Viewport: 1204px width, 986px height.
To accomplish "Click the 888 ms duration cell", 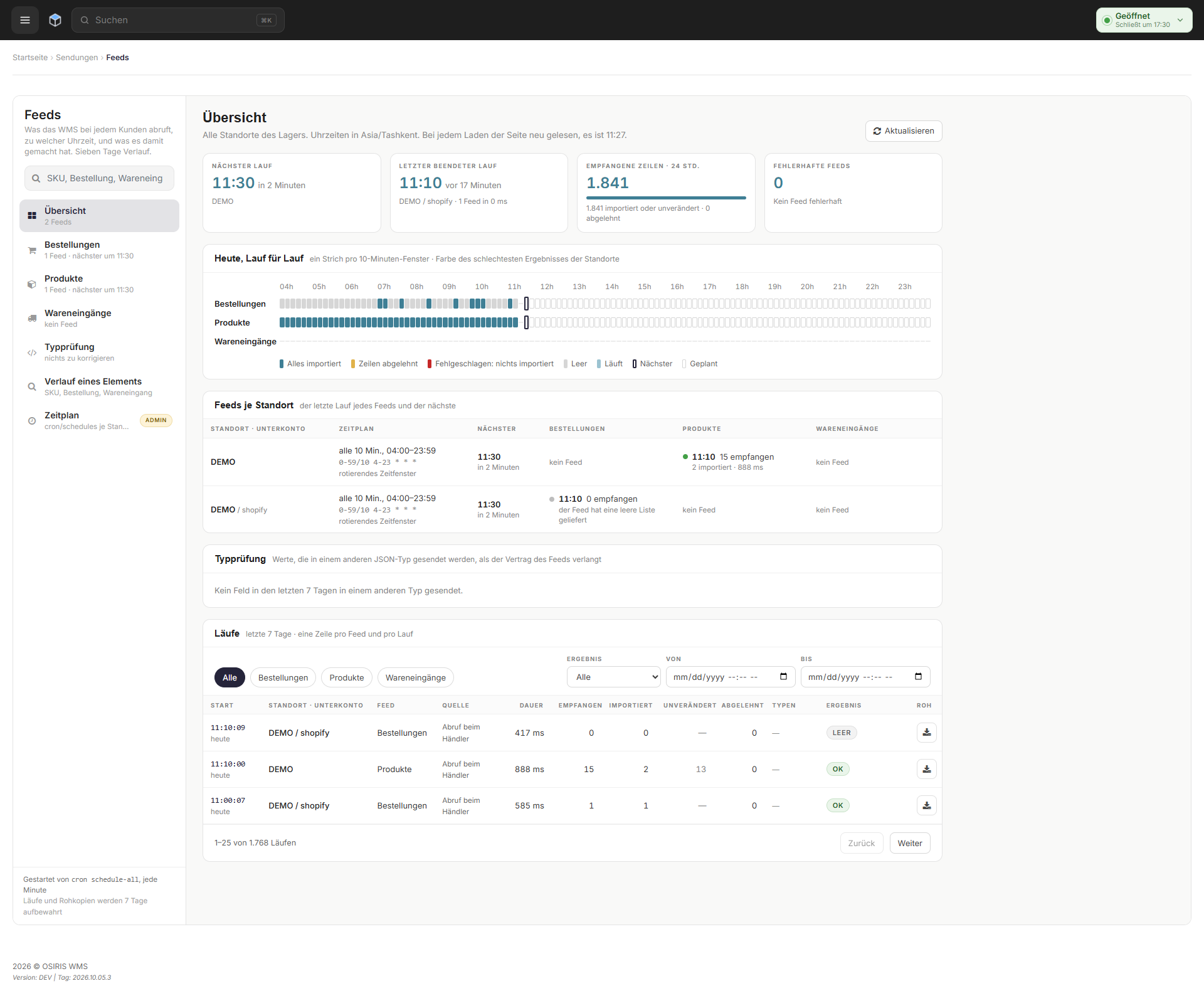I will click(529, 769).
